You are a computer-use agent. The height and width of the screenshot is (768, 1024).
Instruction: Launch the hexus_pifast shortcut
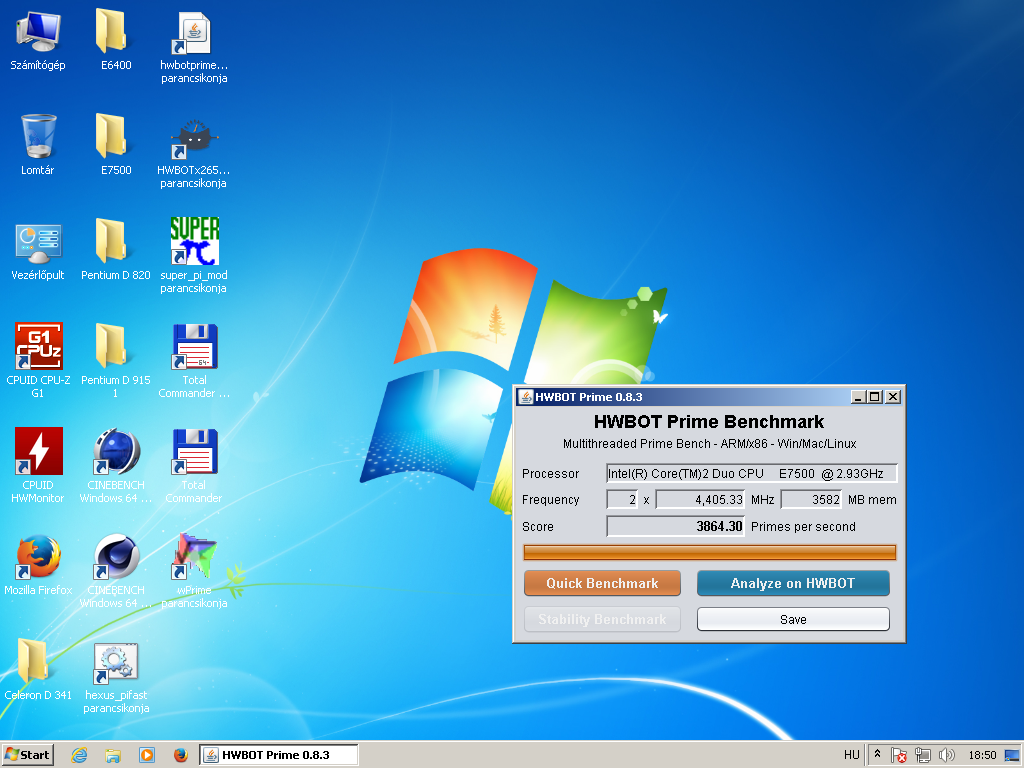pyautogui.click(x=116, y=678)
